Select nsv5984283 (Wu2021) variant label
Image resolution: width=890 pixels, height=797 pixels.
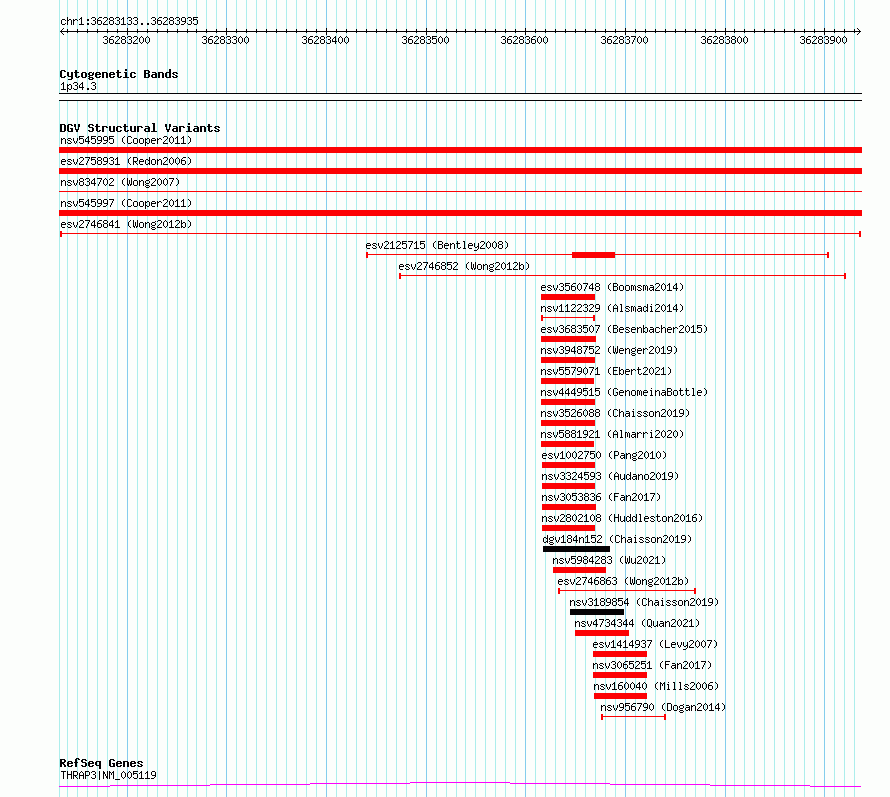tap(610, 560)
